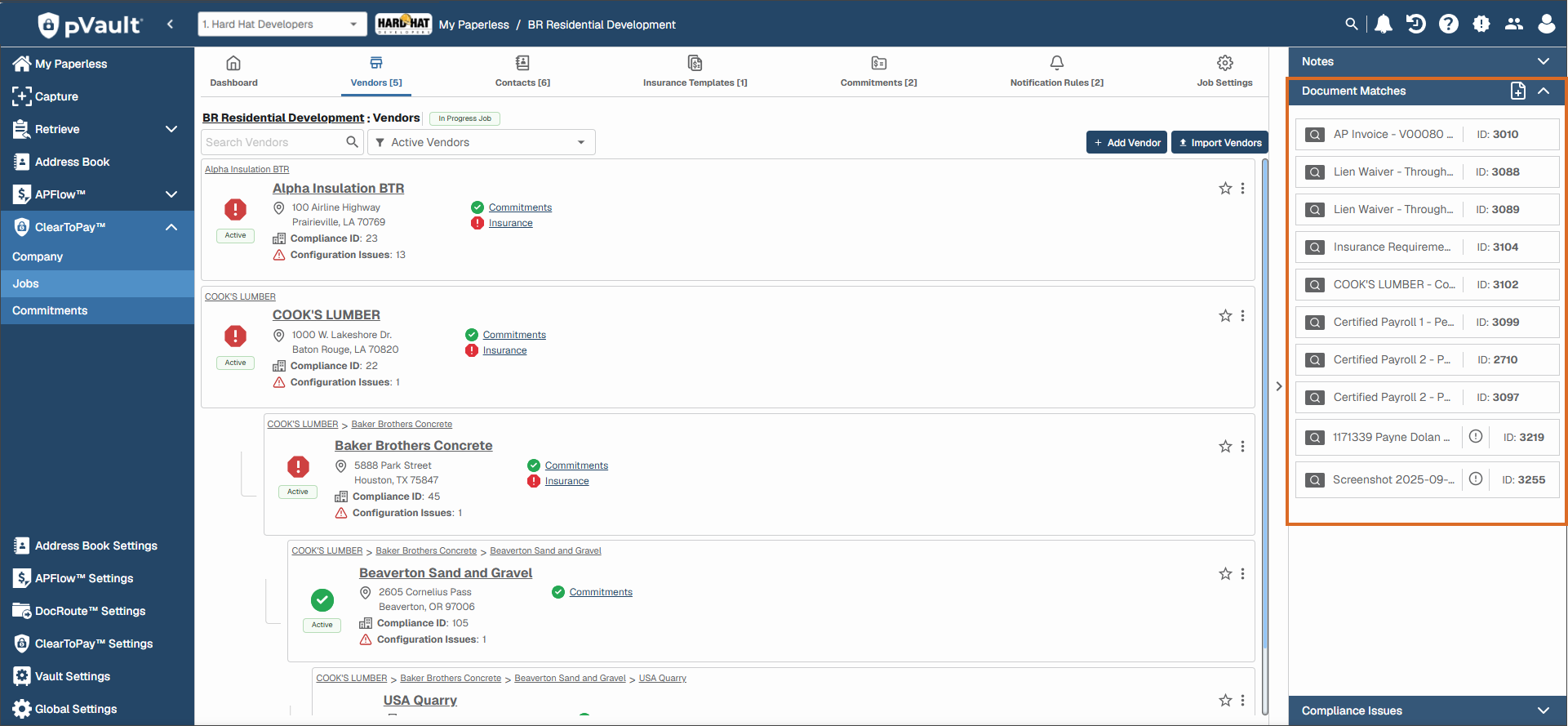Expand the Compliance Issues panel
The width and height of the screenshot is (1568, 726).
(1544, 710)
